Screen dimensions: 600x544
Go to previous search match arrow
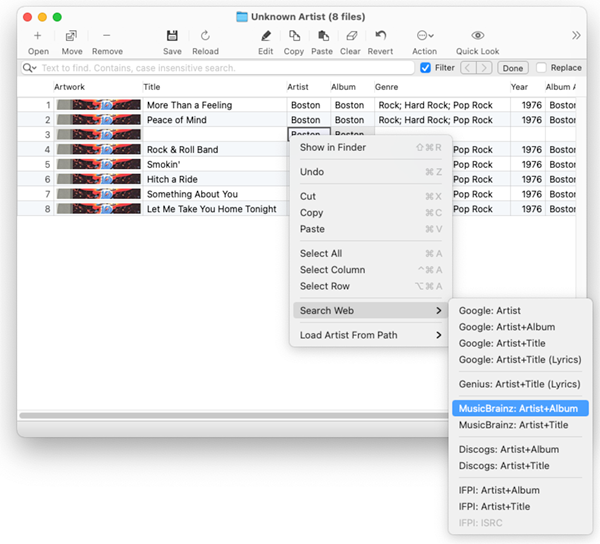[x=468, y=68]
